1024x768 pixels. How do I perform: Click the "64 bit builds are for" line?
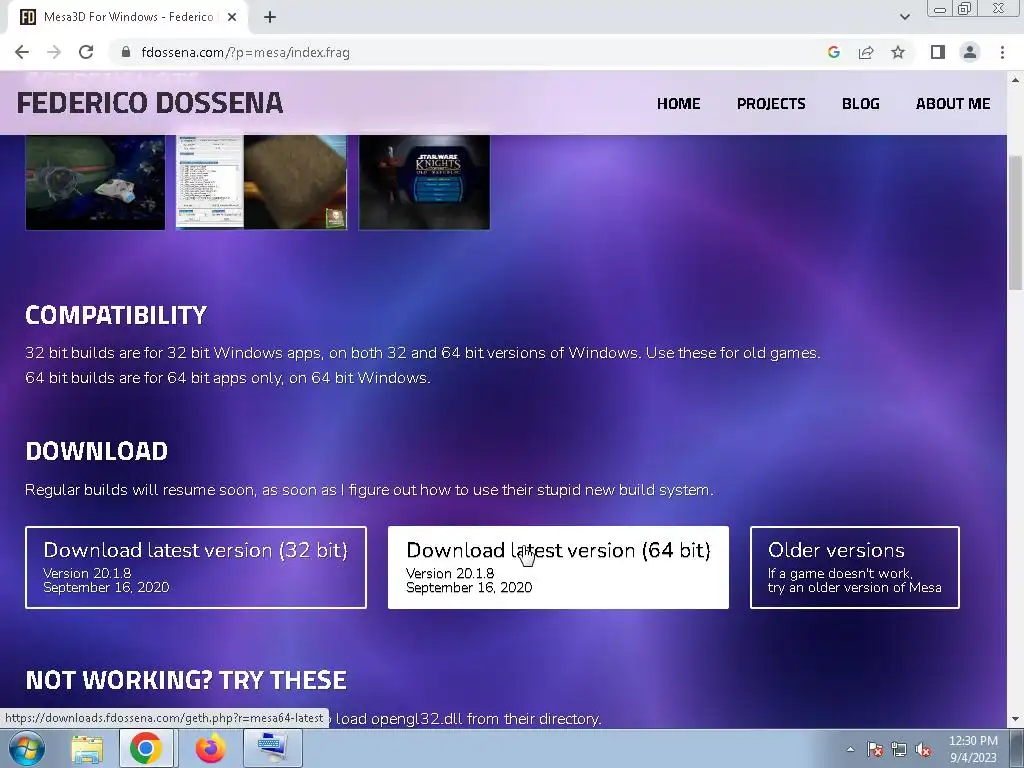[228, 377]
